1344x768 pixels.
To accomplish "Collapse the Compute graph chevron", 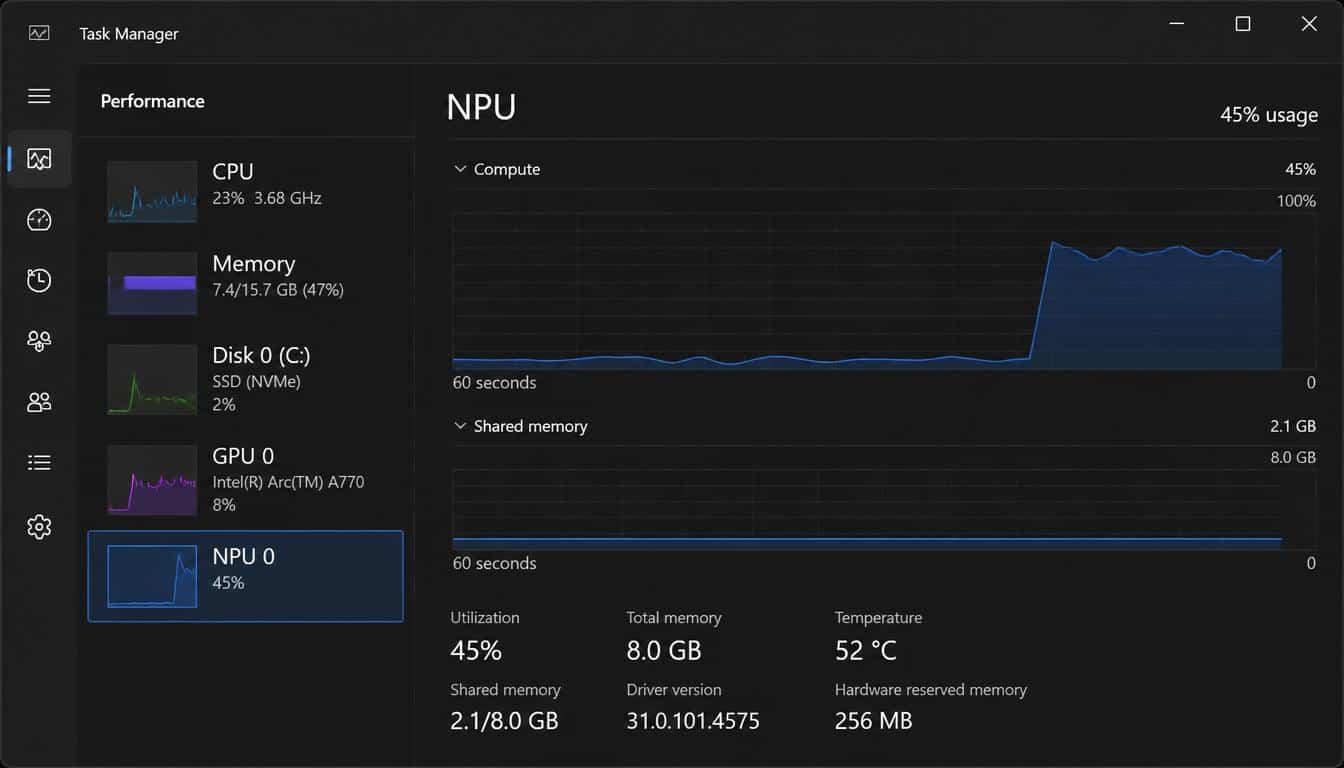I will (460, 169).
